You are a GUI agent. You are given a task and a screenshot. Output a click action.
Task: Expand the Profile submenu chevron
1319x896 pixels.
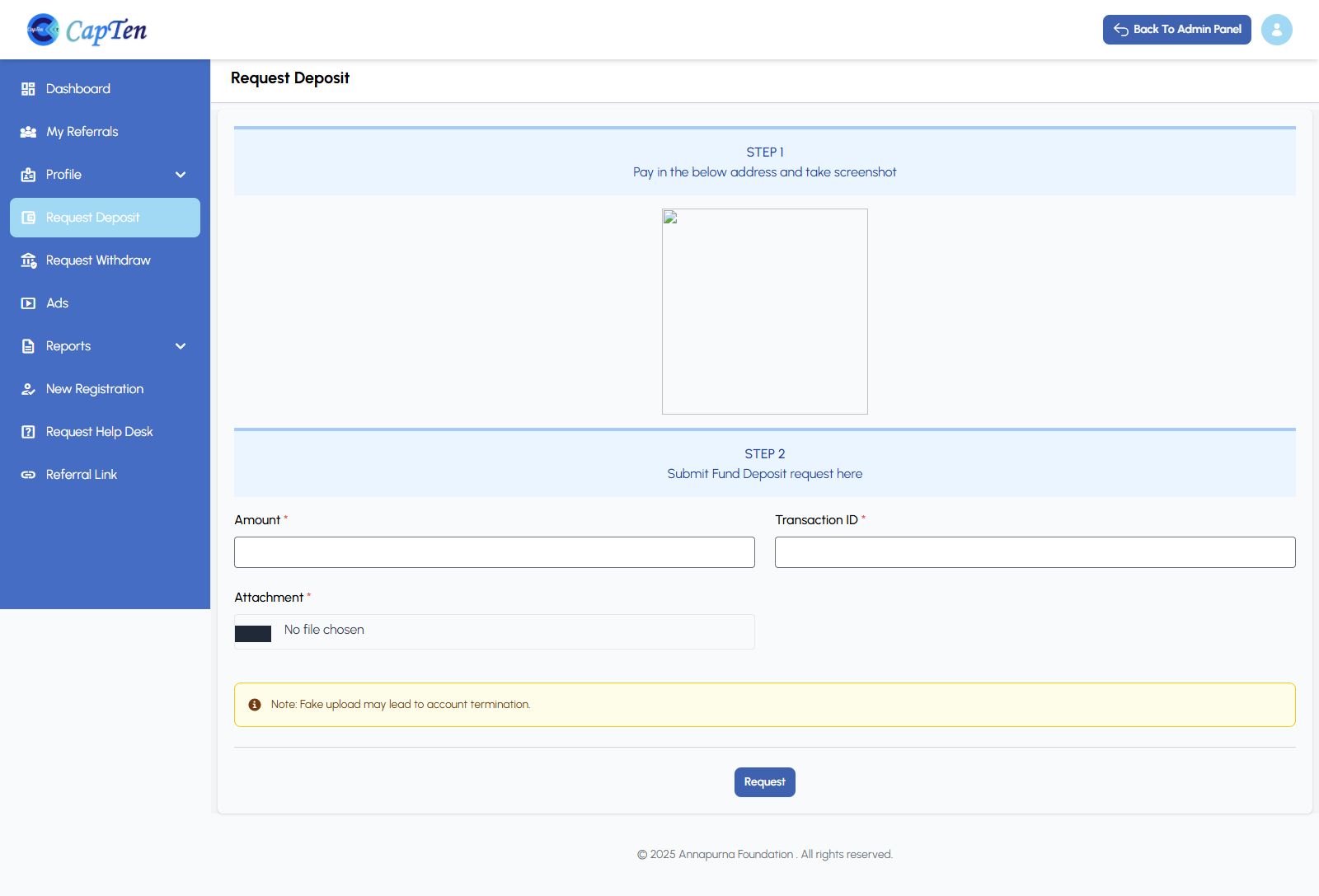pyautogui.click(x=181, y=175)
